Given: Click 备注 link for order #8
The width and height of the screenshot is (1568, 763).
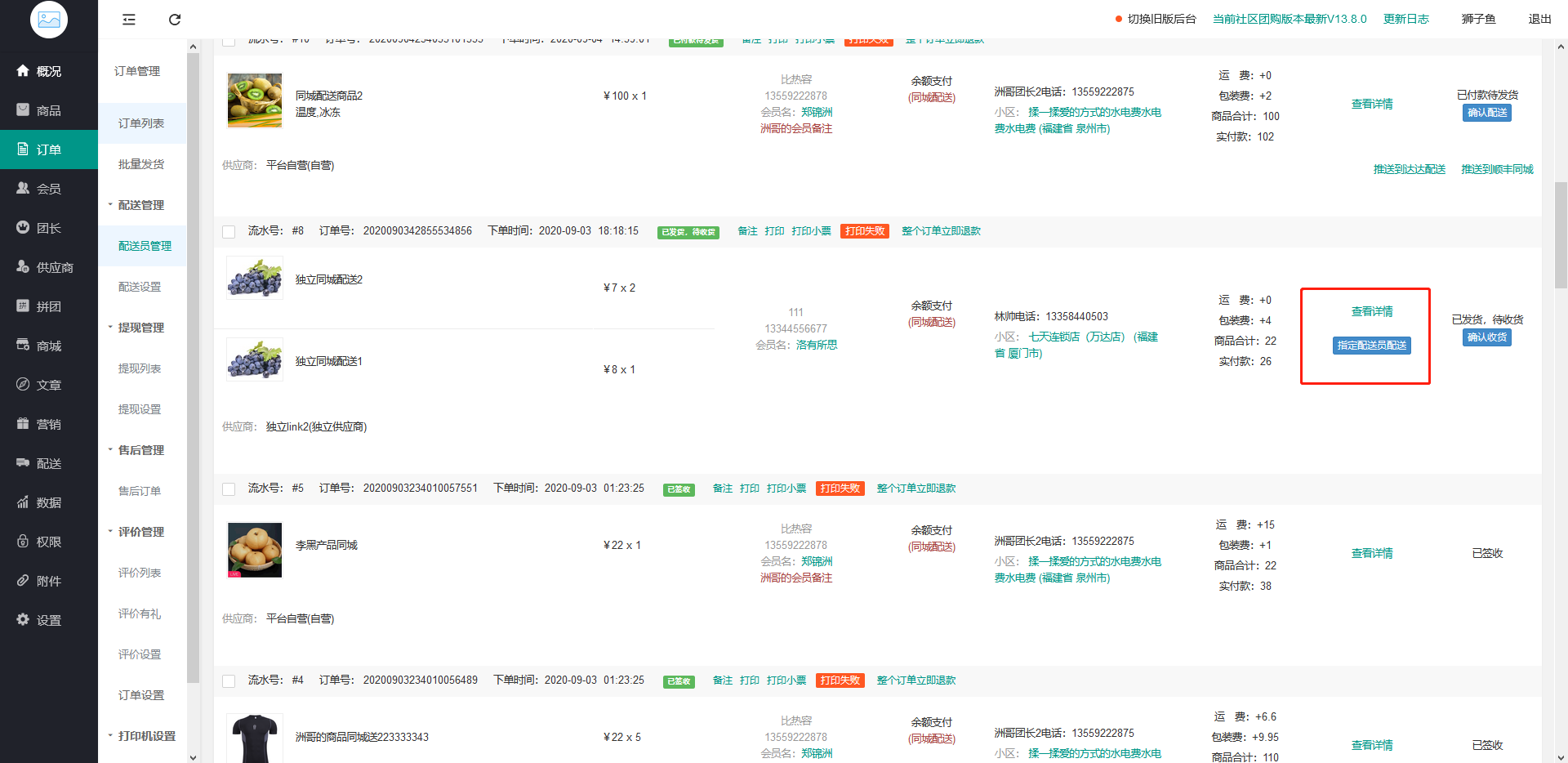Looking at the screenshot, I should 747,231.
